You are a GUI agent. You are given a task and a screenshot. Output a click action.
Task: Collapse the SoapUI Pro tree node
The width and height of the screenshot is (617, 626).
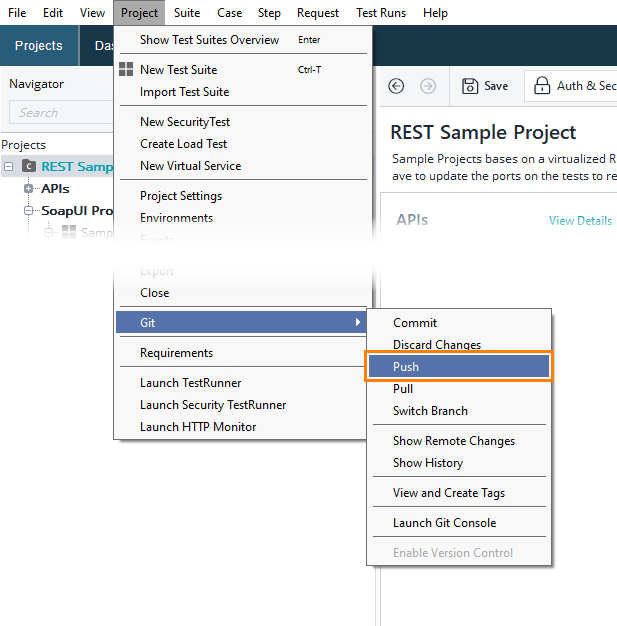point(28,210)
